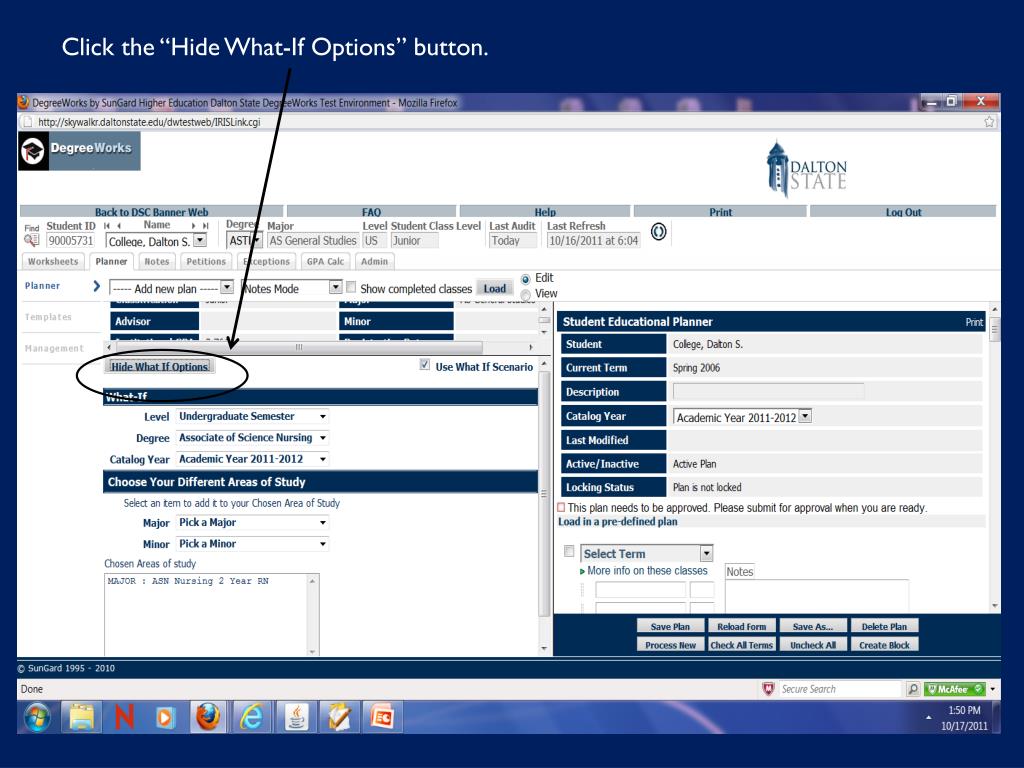Screen dimensions: 1024x768
Task: Check the plan needs approval checkbox
Action: [x=561, y=507]
